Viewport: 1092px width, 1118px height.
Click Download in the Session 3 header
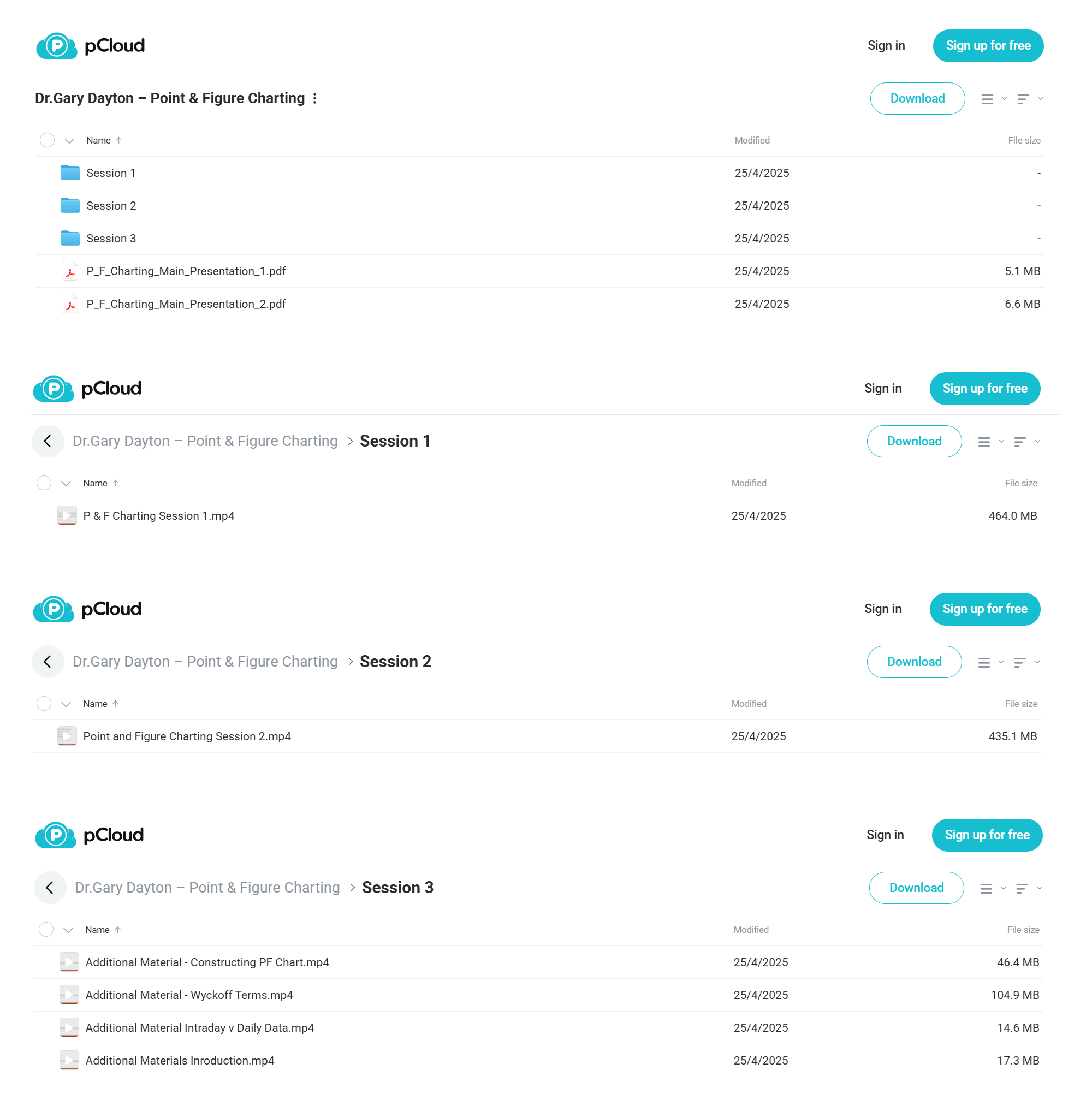[x=917, y=888]
